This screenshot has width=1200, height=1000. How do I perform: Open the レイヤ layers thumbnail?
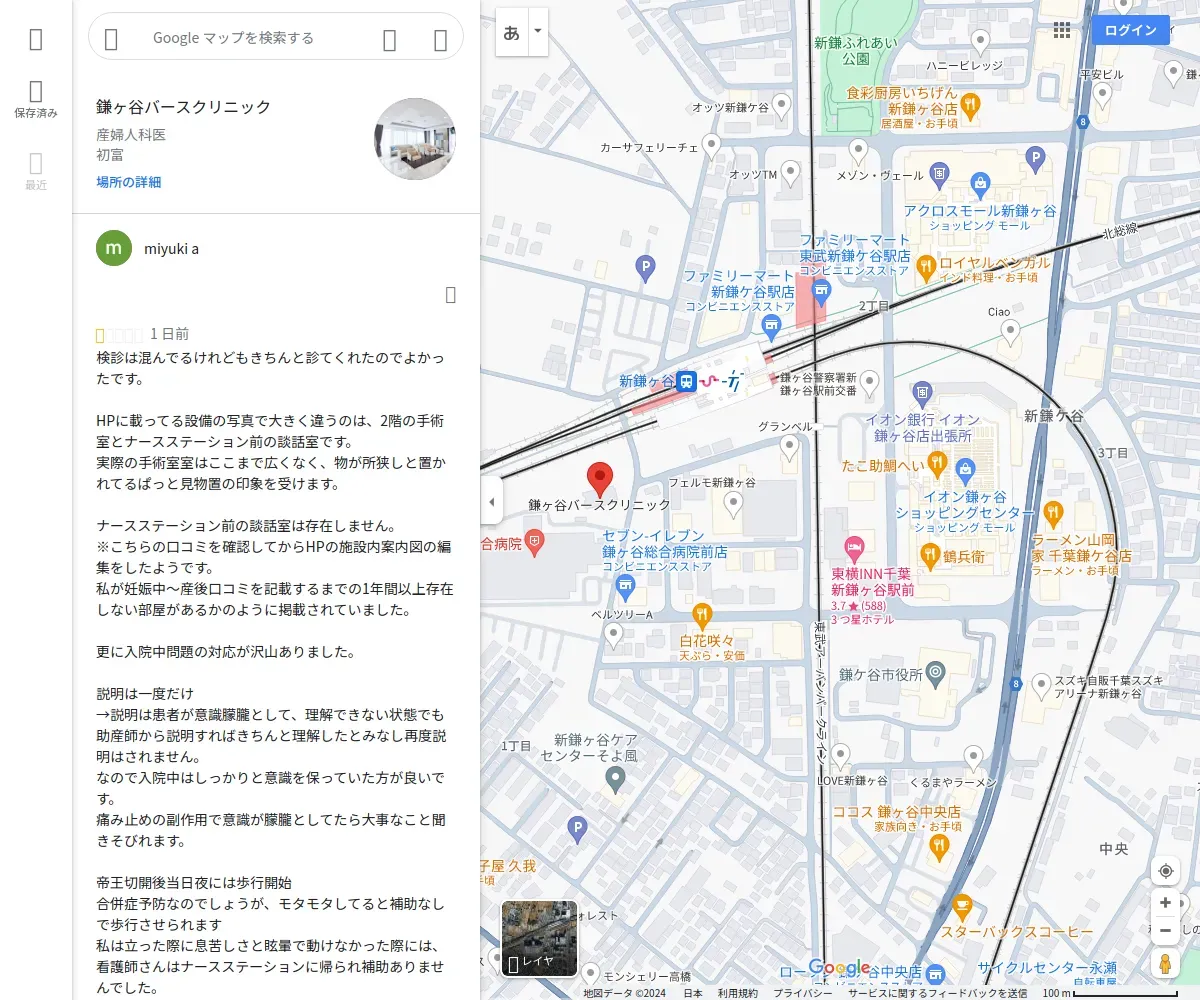tap(539, 939)
